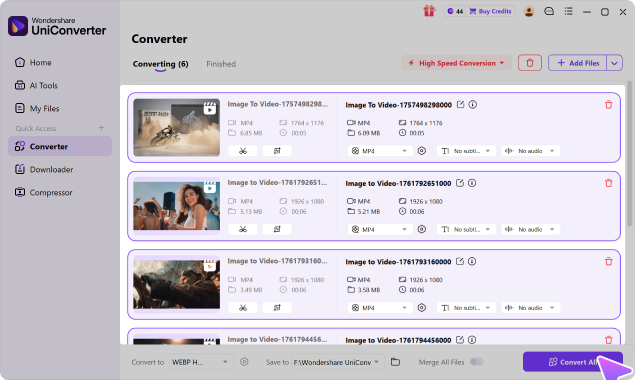
Task: Open Compressor in the sidebar
Action: click(x=60, y=192)
